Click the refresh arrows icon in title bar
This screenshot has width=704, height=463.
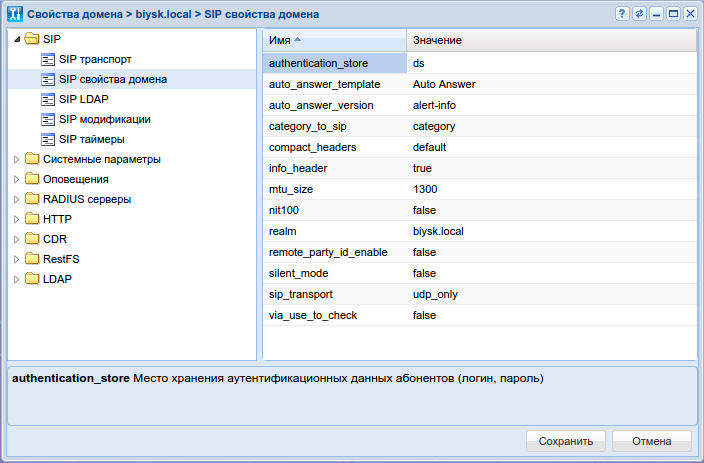639,15
